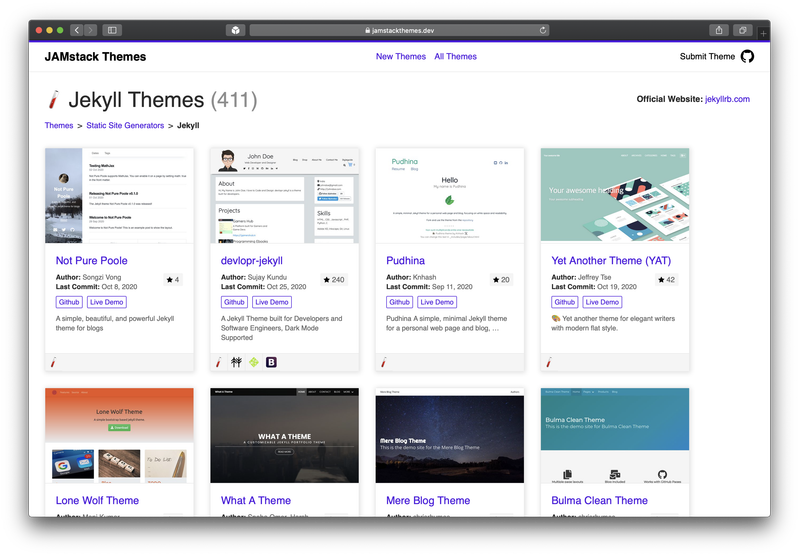Click the green diamond tag icon on devlopr-jekyll card
This screenshot has width=800, height=556.
[x=254, y=362]
